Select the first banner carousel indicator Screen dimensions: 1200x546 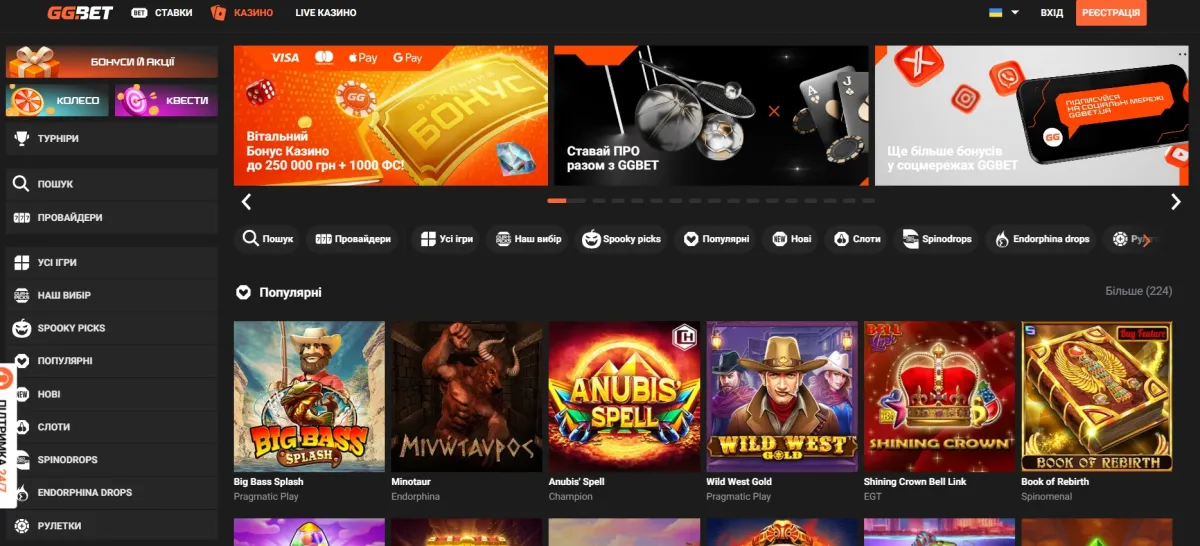click(x=556, y=201)
